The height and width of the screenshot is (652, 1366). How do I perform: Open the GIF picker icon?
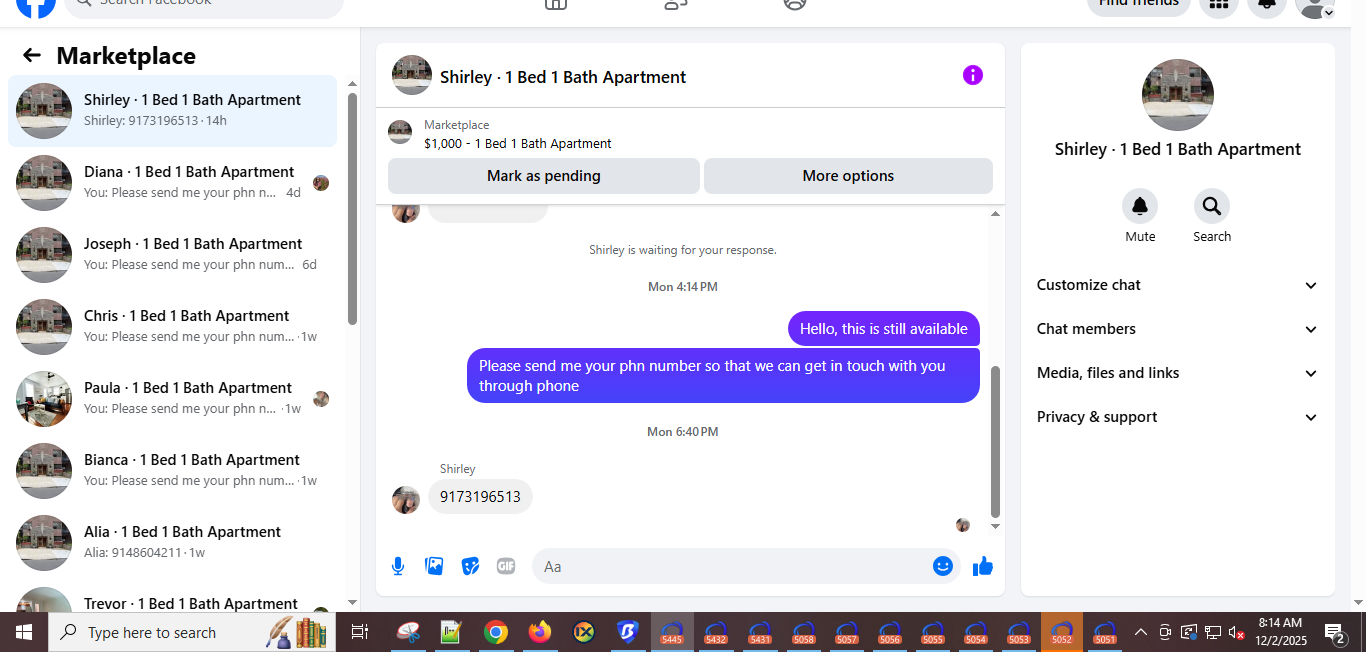tap(506, 566)
